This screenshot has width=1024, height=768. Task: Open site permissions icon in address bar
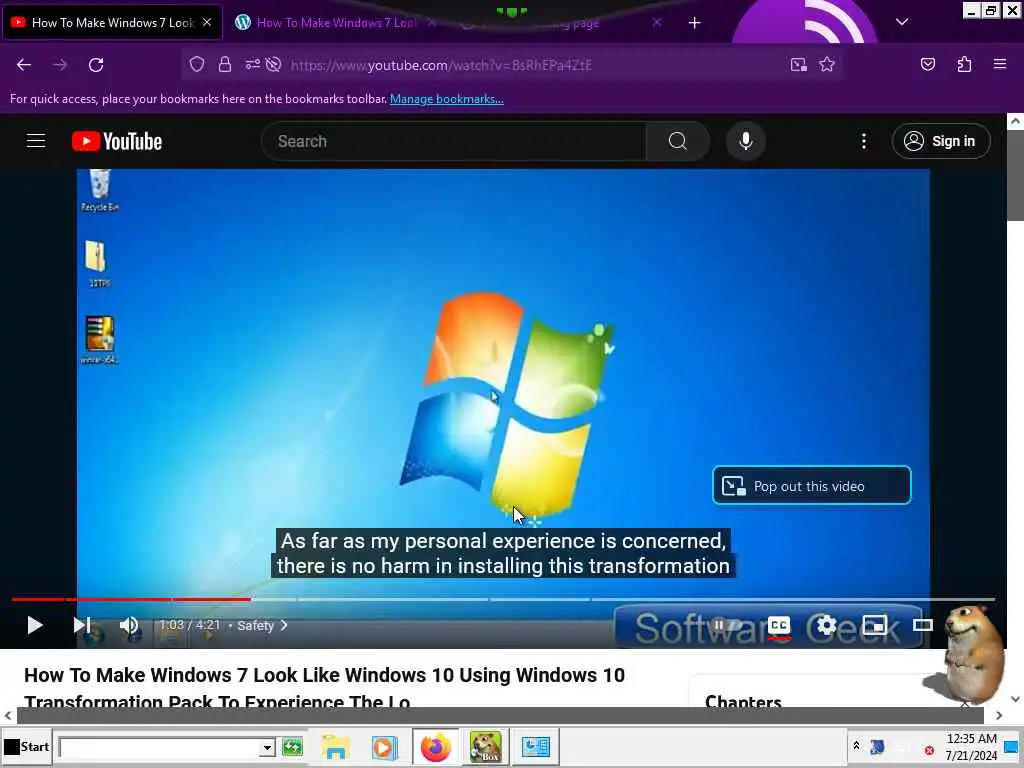tap(252, 64)
